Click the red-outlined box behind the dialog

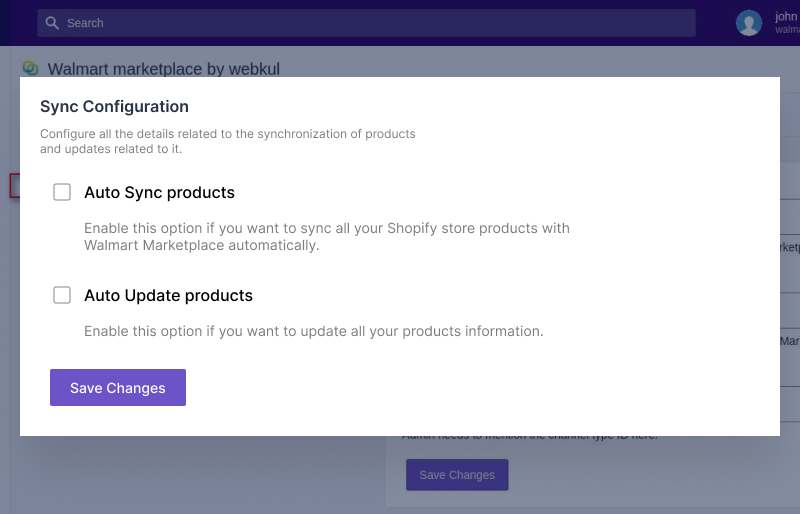tap(14, 186)
